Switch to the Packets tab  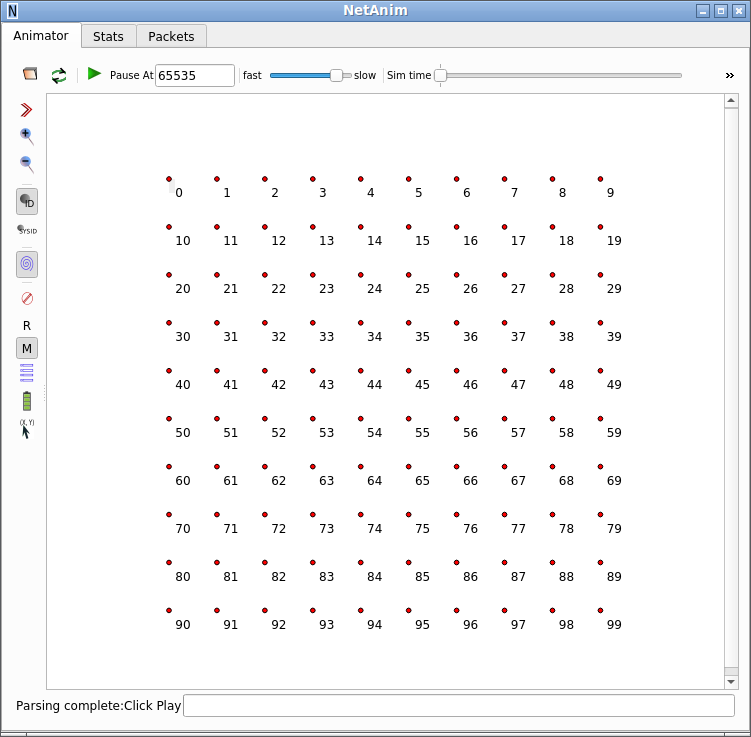coord(171,36)
